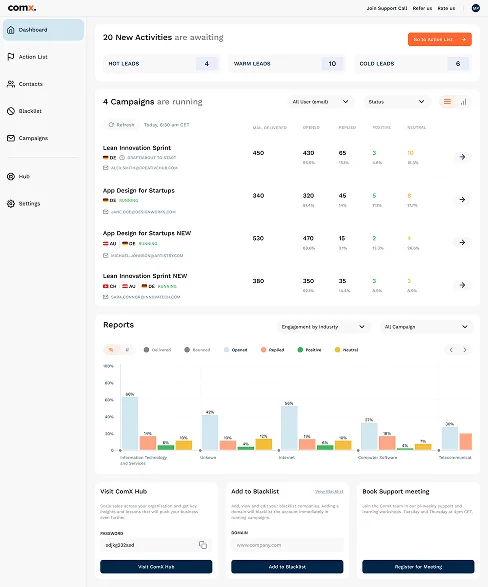
Task: Select number mode toggle in Reports
Action: point(127,350)
